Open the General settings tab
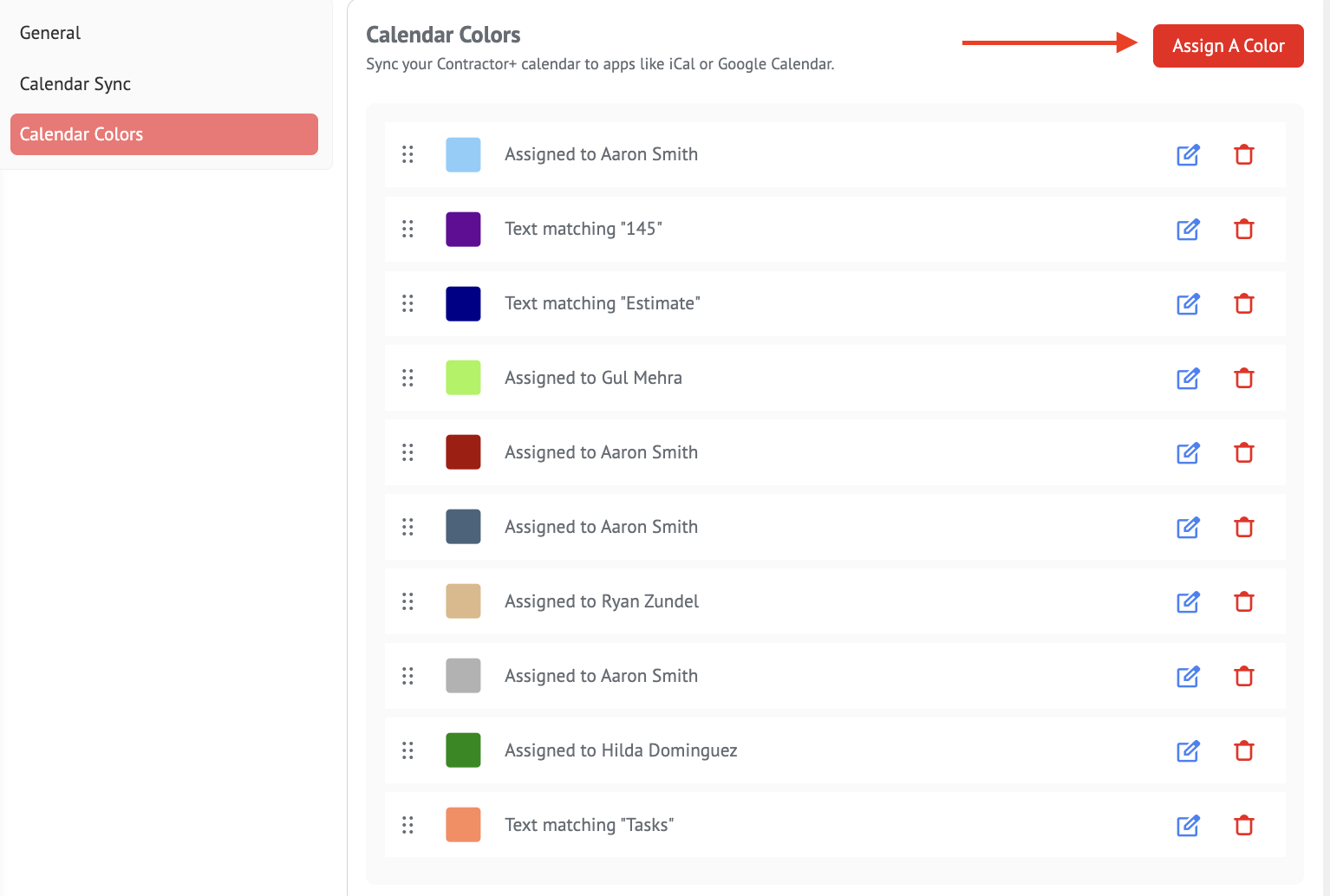Viewport: 1330px width, 896px height. 50,33
